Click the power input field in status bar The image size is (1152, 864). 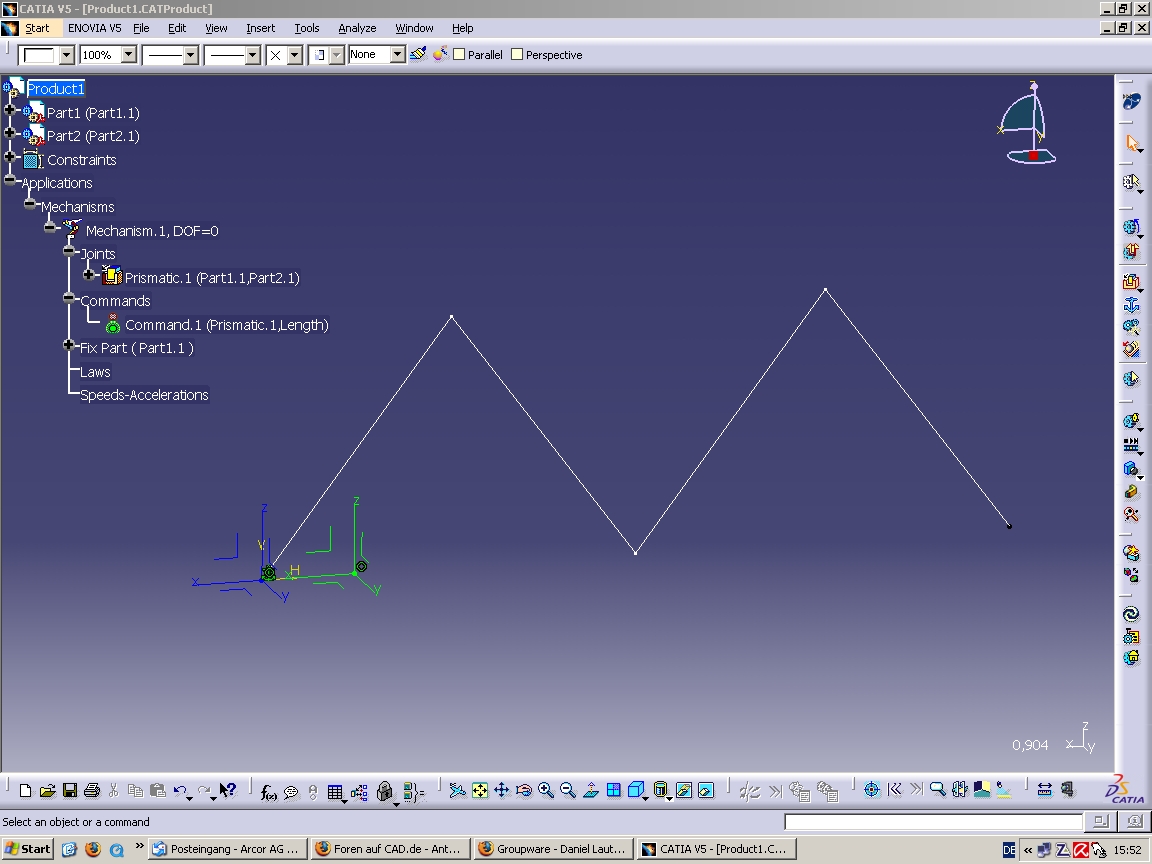[x=933, y=821]
